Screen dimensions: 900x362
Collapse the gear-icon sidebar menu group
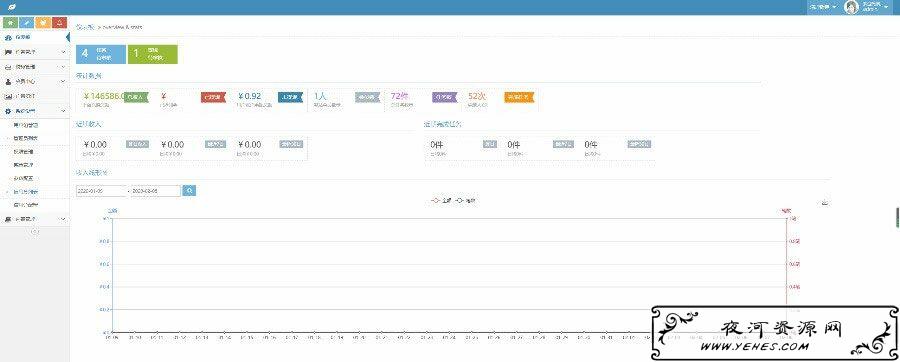click(x=34, y=111)
